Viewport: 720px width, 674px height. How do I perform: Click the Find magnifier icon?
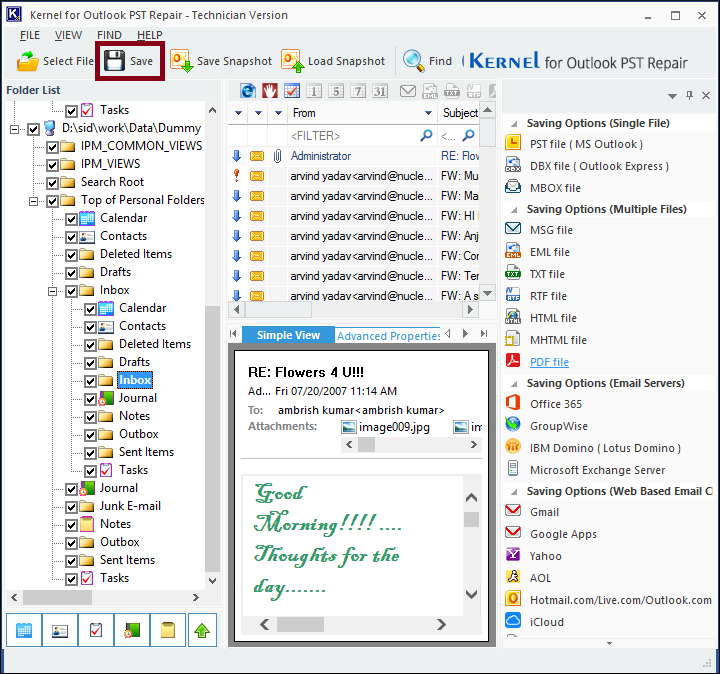click(413, 61)
